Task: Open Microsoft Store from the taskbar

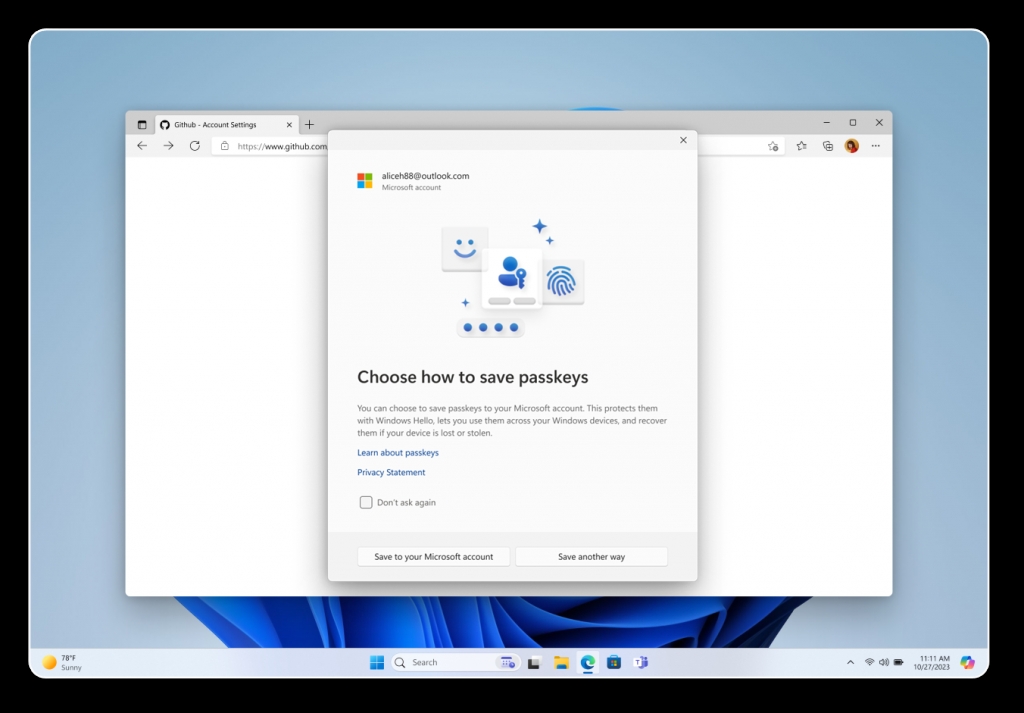Action: click(613, 662)
